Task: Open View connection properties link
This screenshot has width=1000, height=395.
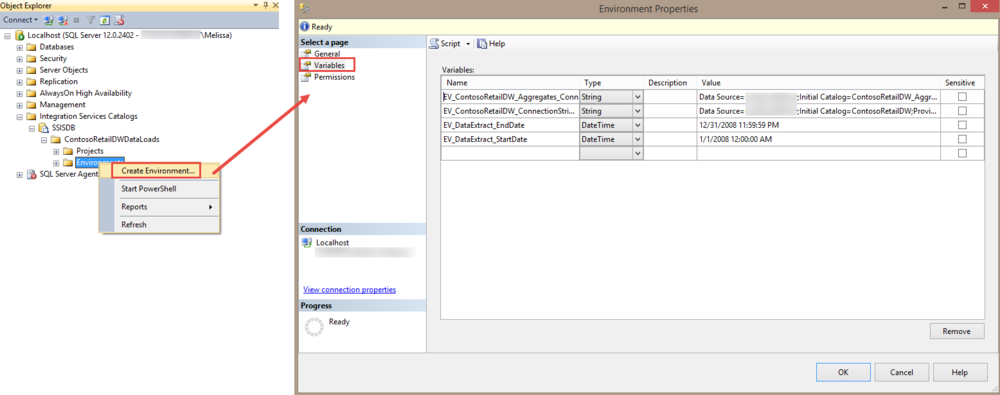Action: click(x=349, y=290)
